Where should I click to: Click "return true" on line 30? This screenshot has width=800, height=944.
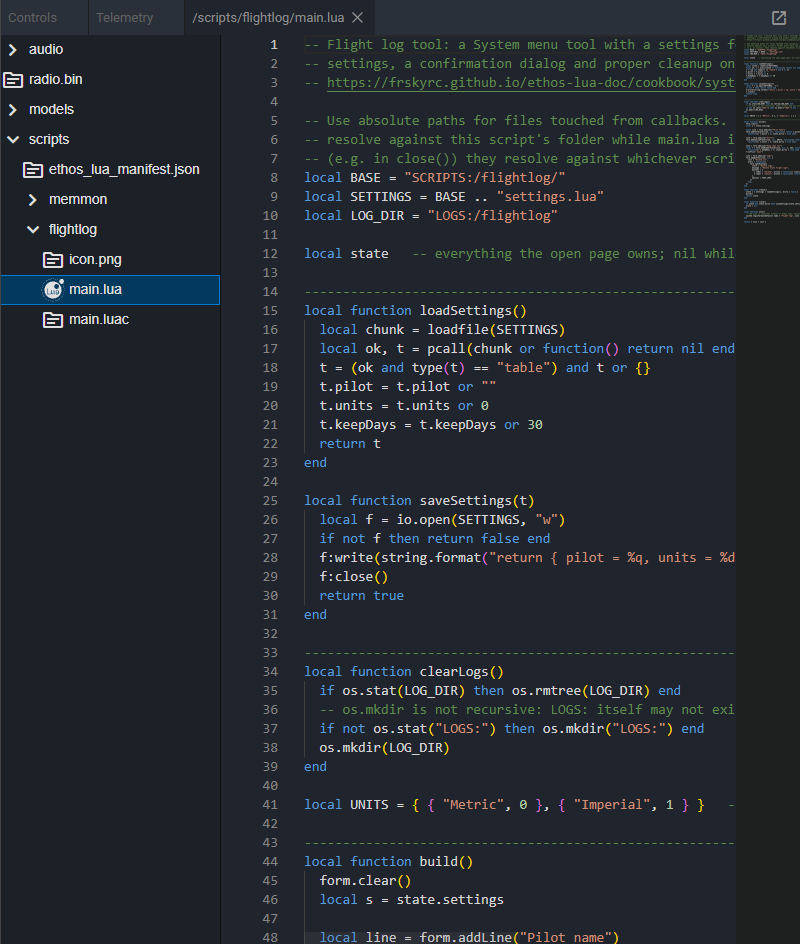(x=362, y=596)
